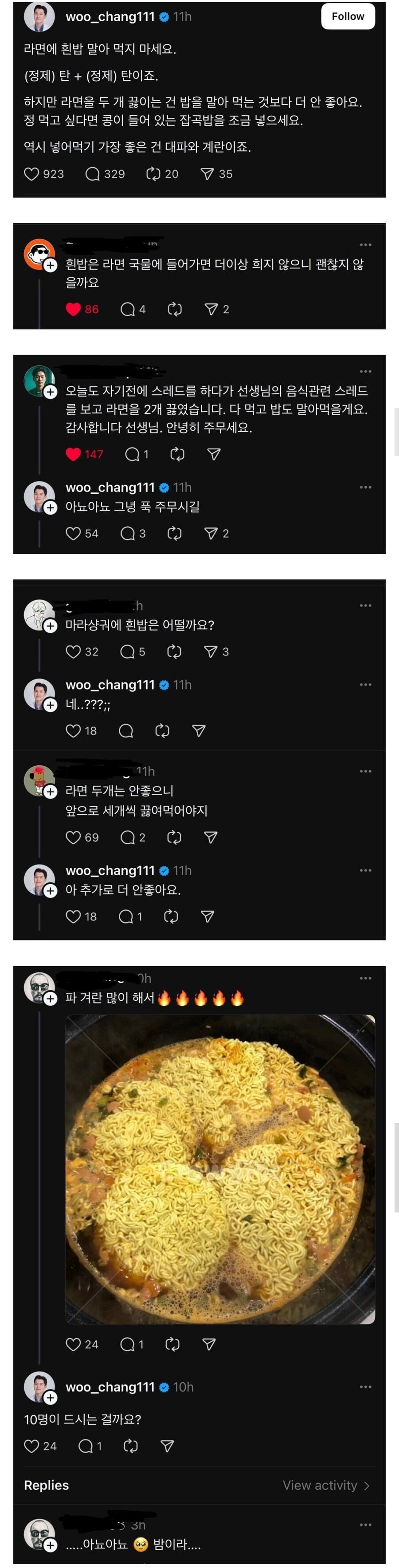Screen dimensions: 399x1568
Task: Reply icon on the 마라샹궈 comment with 5 replies
Action: [127, 652]
